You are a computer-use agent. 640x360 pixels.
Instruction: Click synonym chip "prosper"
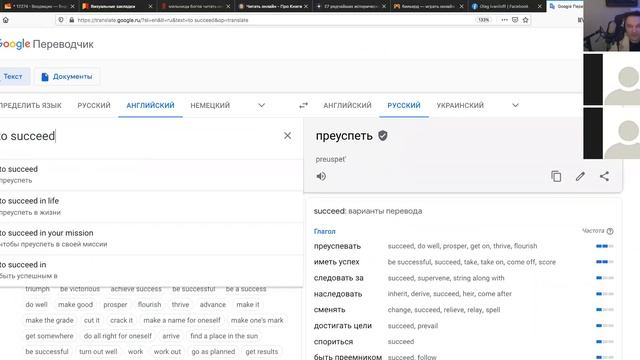(115, 304)
